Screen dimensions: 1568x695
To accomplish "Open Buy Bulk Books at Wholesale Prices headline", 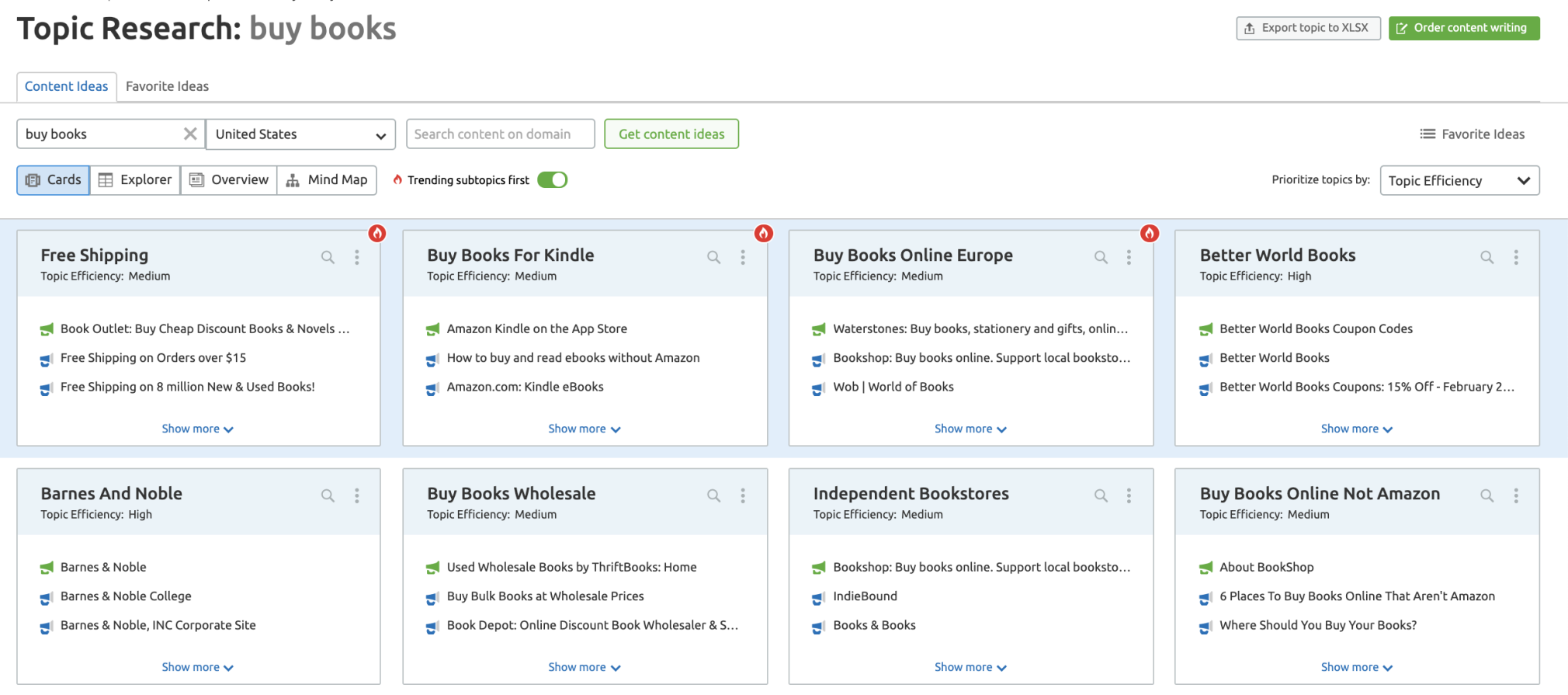I will tap(545, 596).
